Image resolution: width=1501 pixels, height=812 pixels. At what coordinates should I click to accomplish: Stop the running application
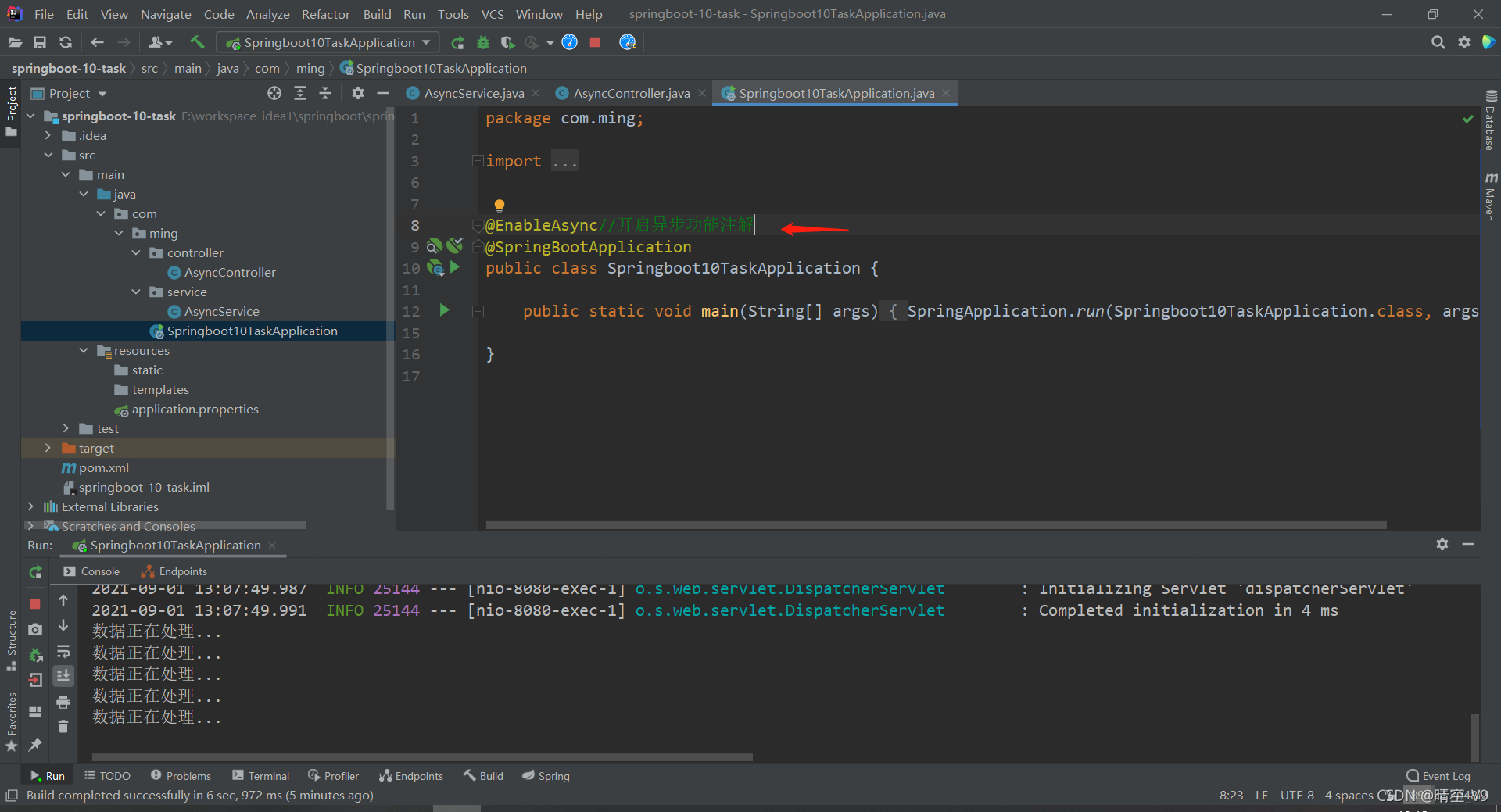(x=594, y=43)
